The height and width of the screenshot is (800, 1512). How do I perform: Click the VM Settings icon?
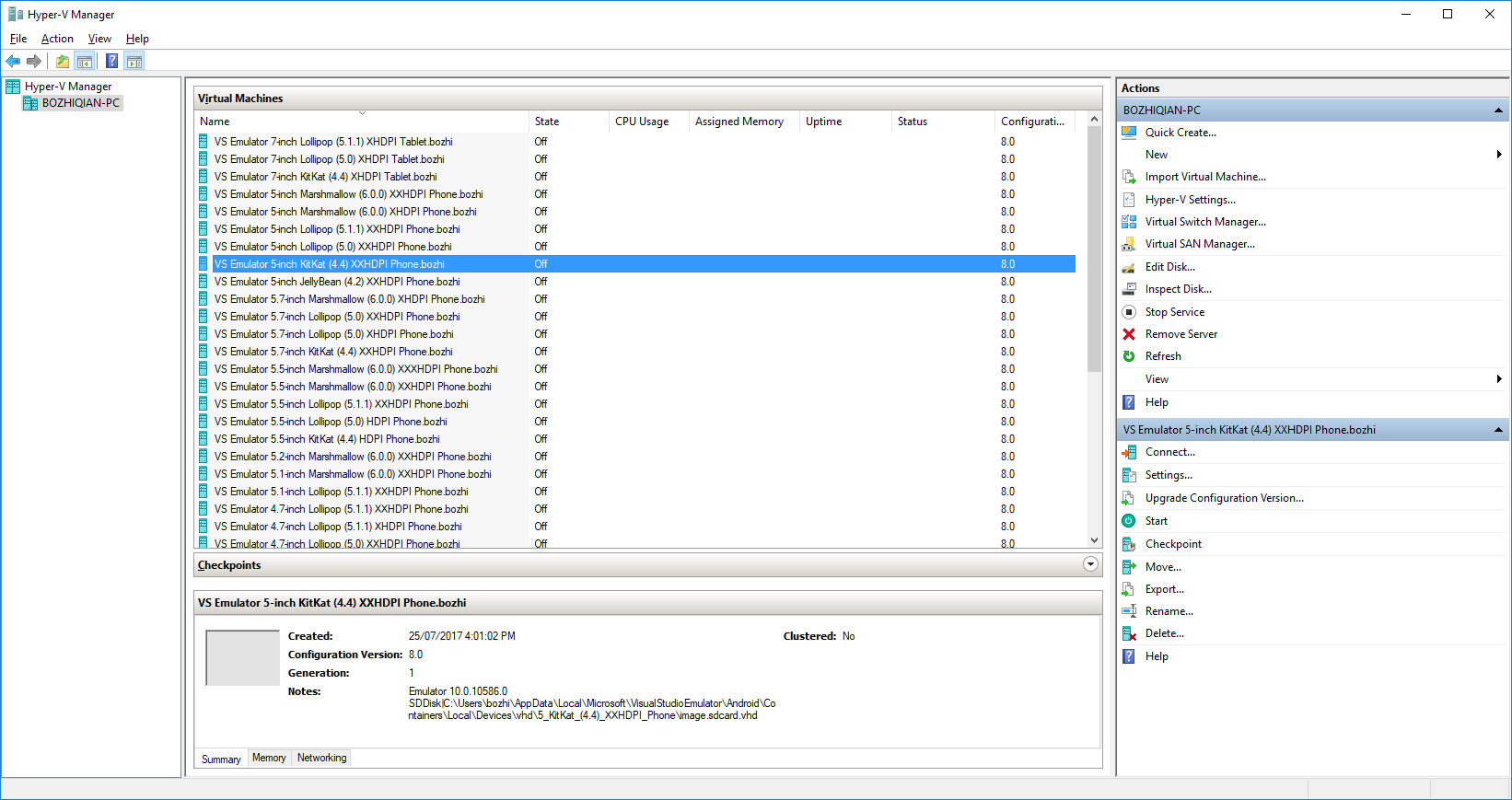[1129, 475]
